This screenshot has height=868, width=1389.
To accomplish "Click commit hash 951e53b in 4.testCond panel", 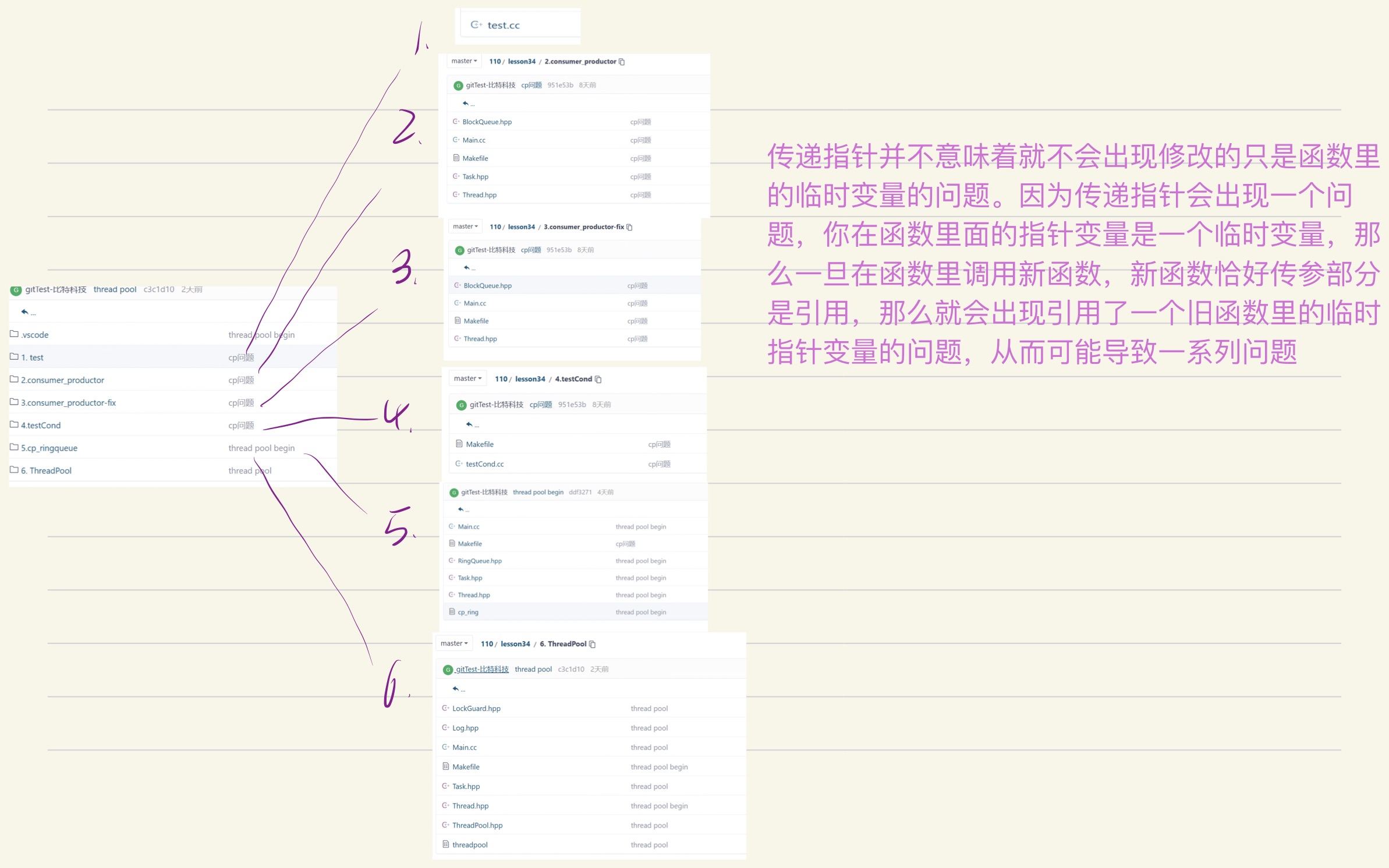I will pyautogui.click(x=572, y=405).
